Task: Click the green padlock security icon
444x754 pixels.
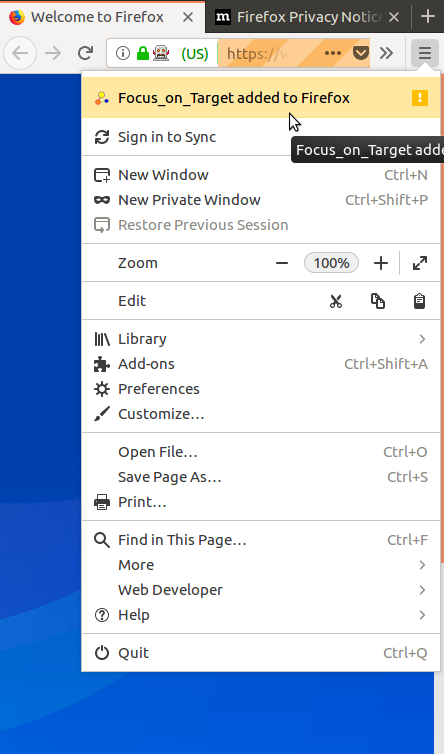Action: (x=143, y=53)
